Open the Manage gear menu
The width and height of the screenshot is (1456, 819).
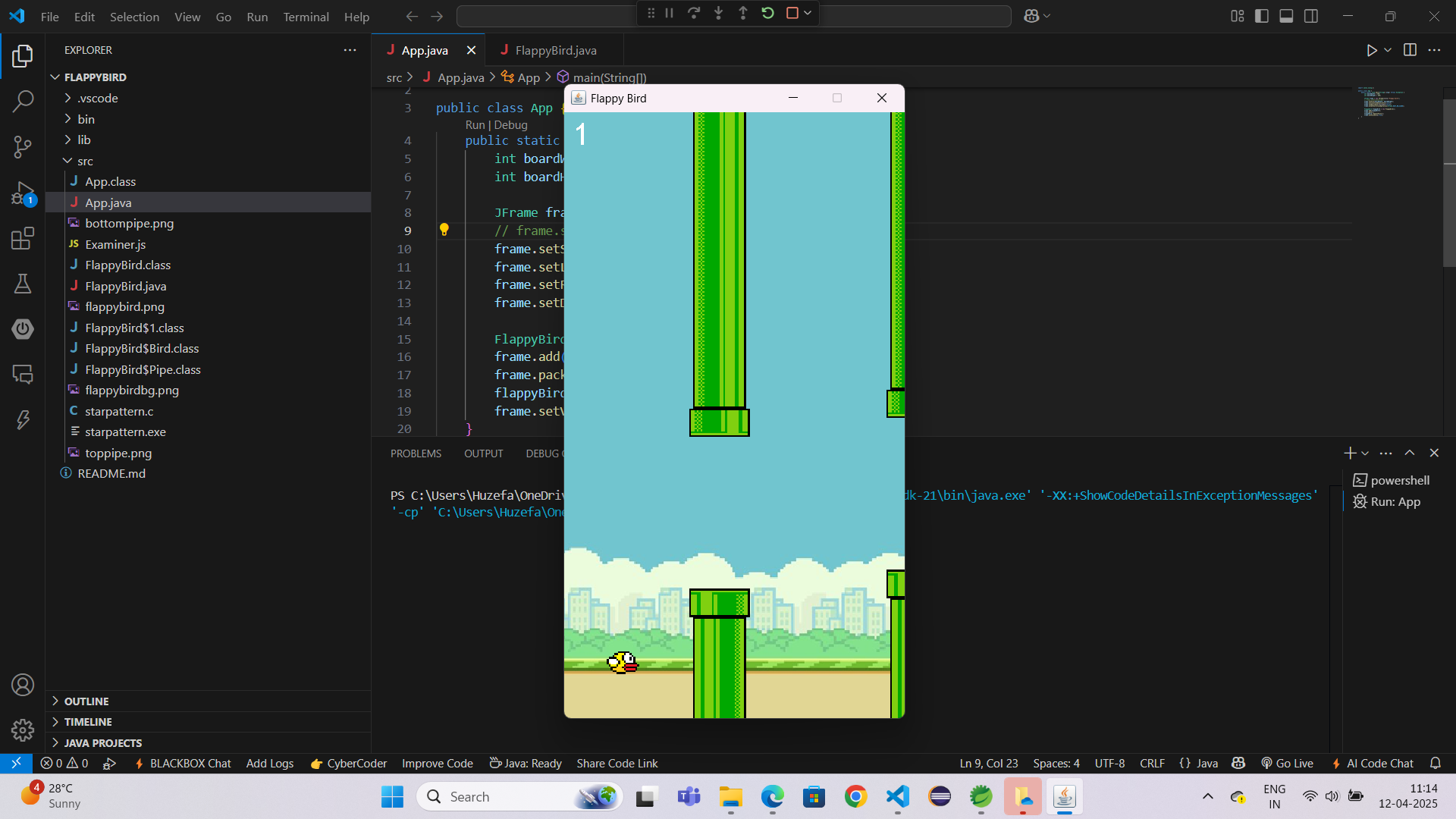[x=23, y=730]
